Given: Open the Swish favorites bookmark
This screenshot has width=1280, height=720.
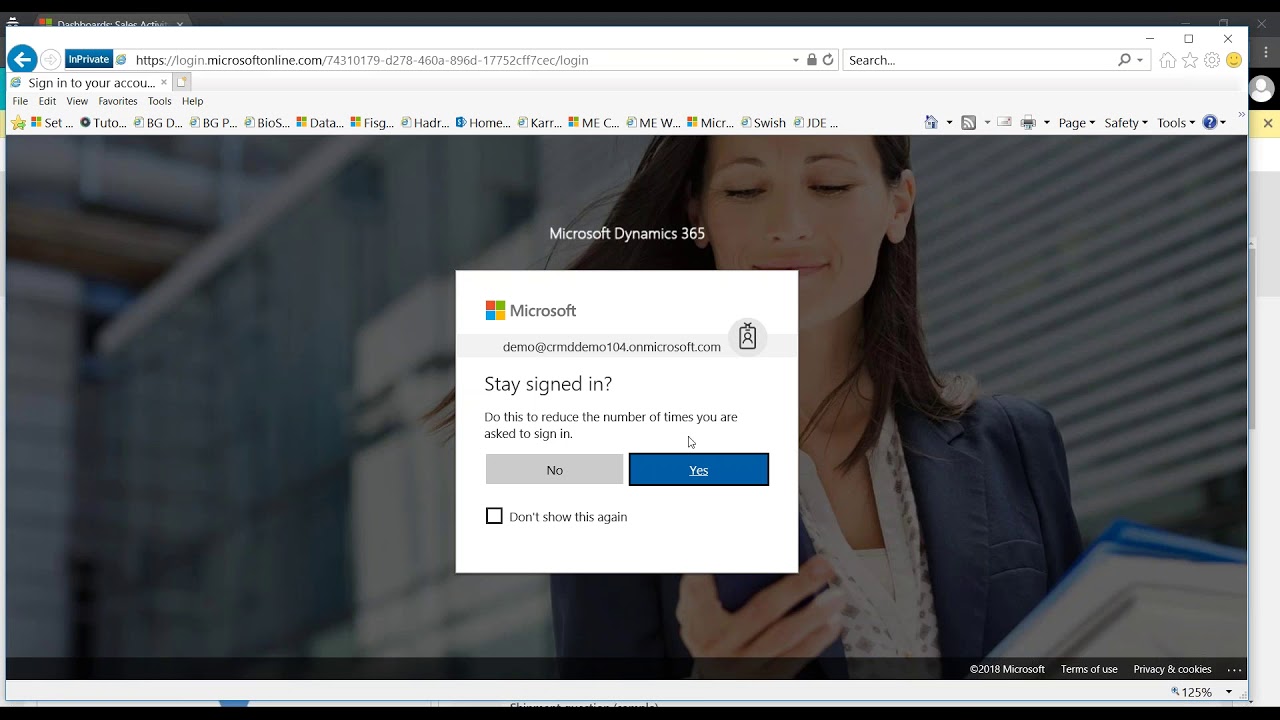Looking at the screenshot, I should point(763,123).
